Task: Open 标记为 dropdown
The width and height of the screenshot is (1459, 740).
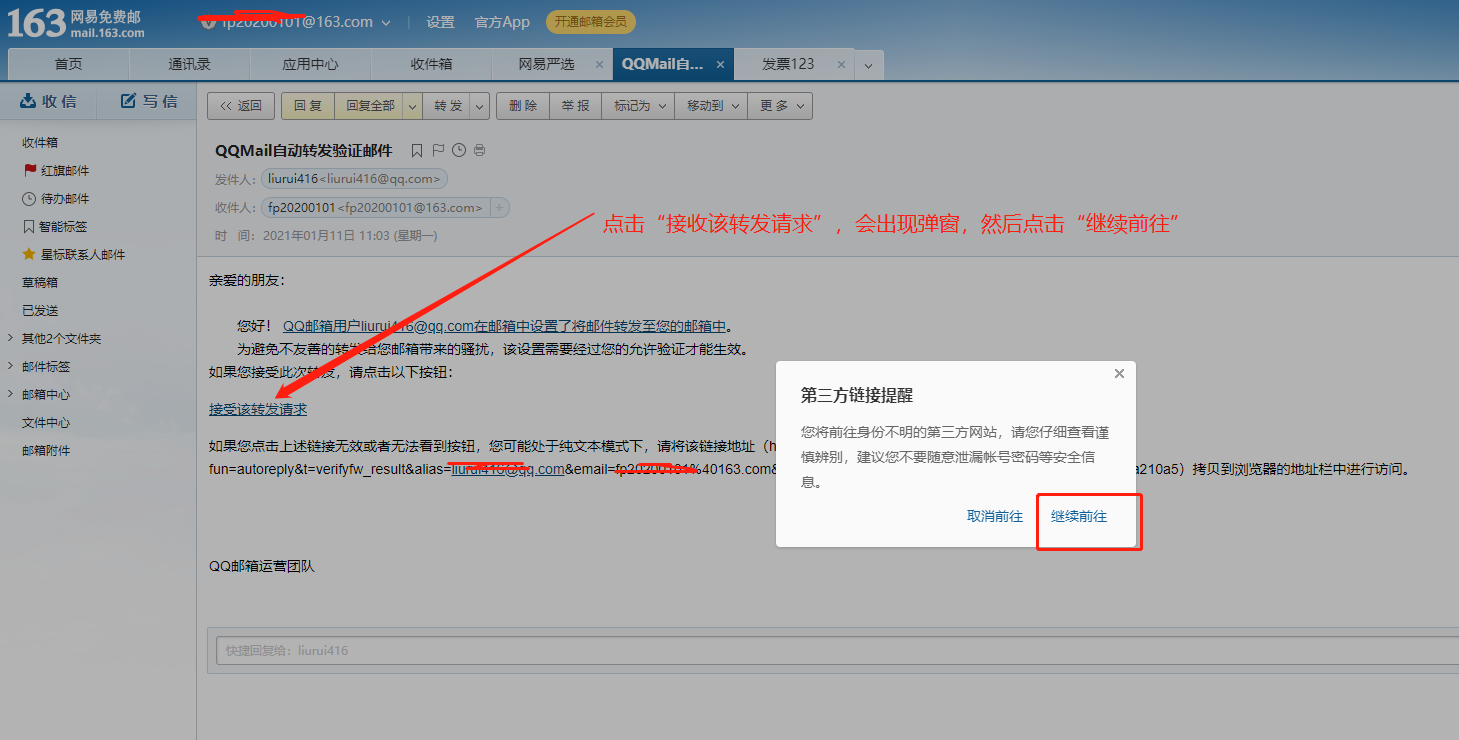Action: point(637,106)
